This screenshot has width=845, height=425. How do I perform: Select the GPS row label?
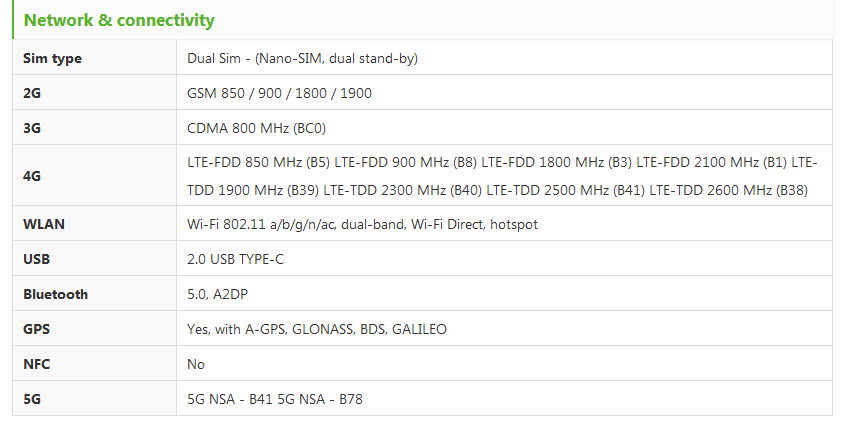37,329
